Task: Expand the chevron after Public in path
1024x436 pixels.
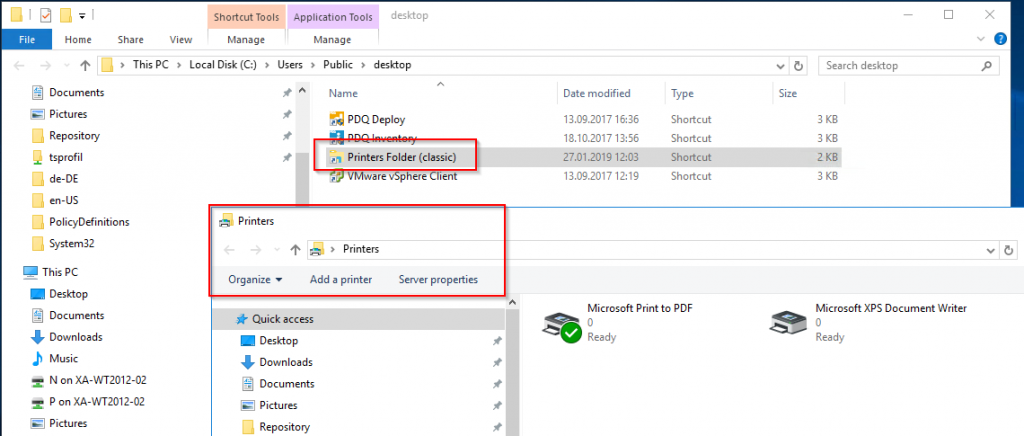Action: click(364, 65)
